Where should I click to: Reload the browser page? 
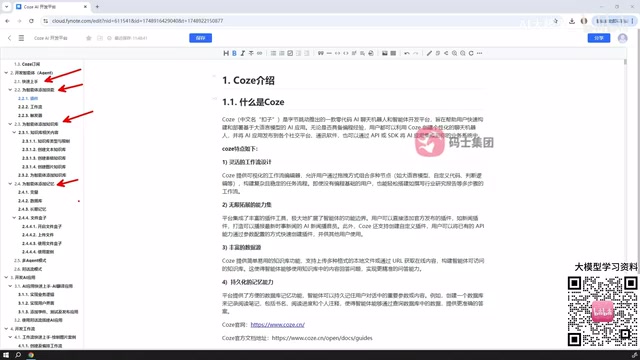tap(31, 21)
